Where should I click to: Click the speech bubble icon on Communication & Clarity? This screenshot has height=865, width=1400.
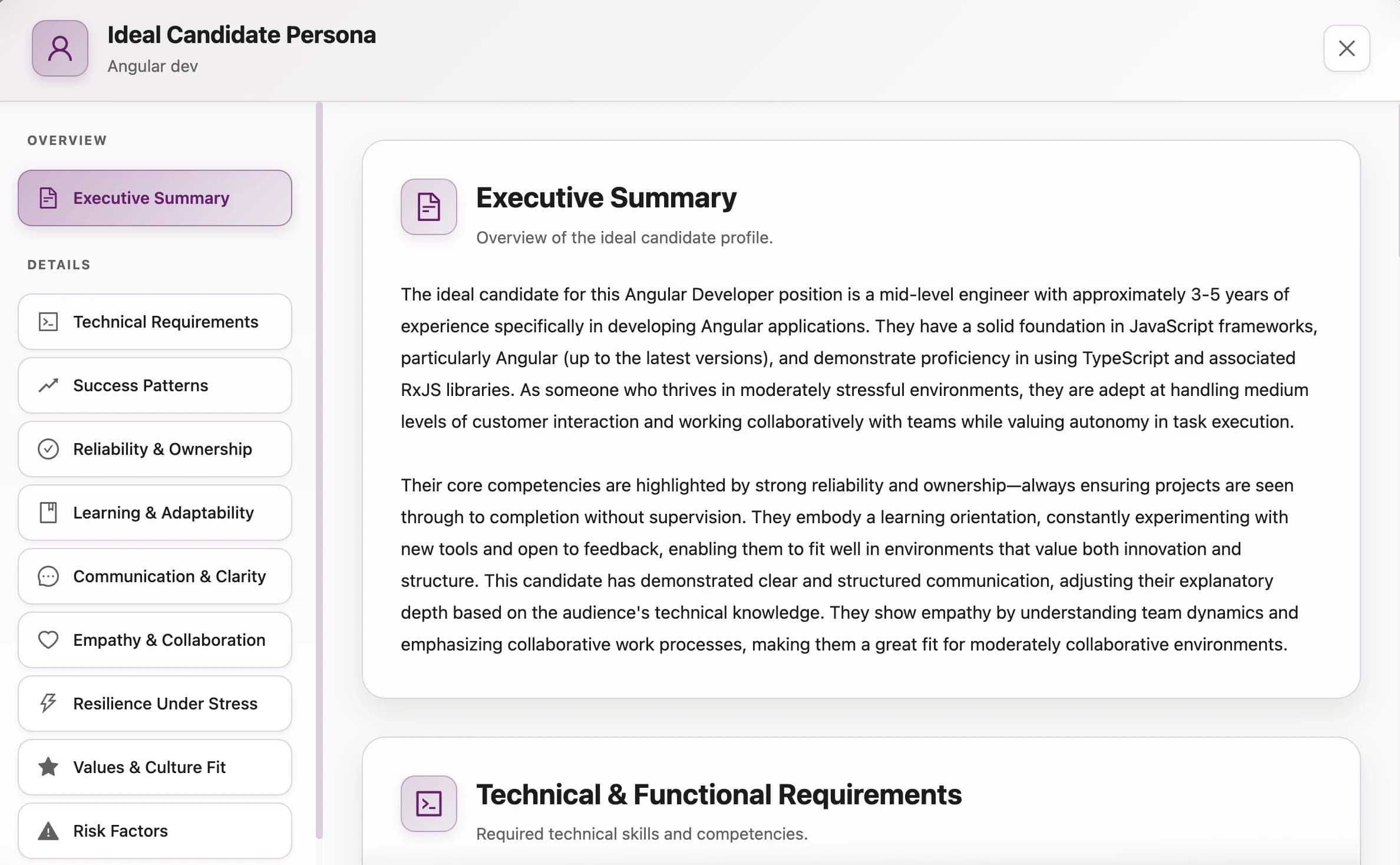click(x=48, y=576)
